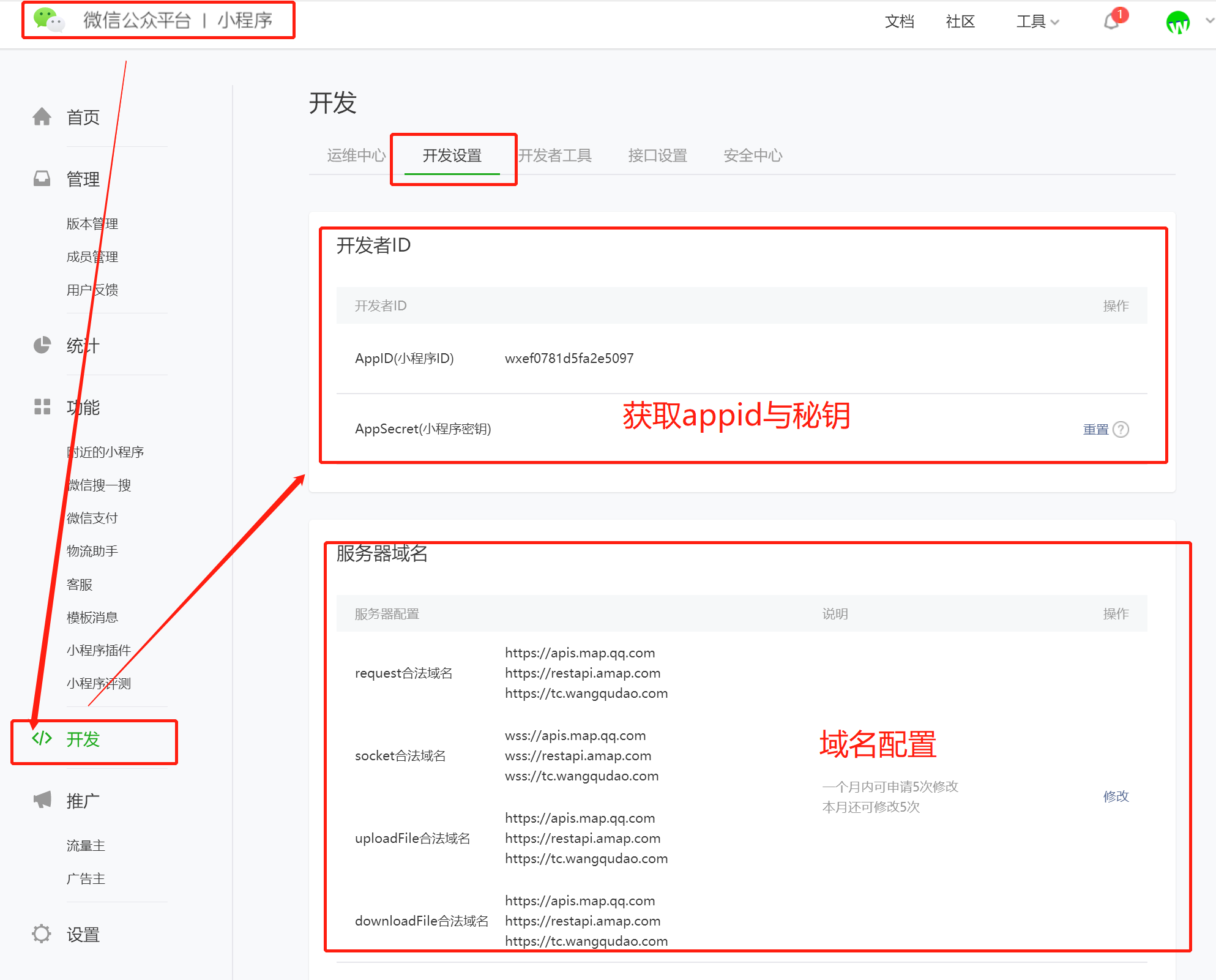Open 小程序插件 in the sidebar
This screenshot has height=980, width=1216.
(x=99, y=650)
